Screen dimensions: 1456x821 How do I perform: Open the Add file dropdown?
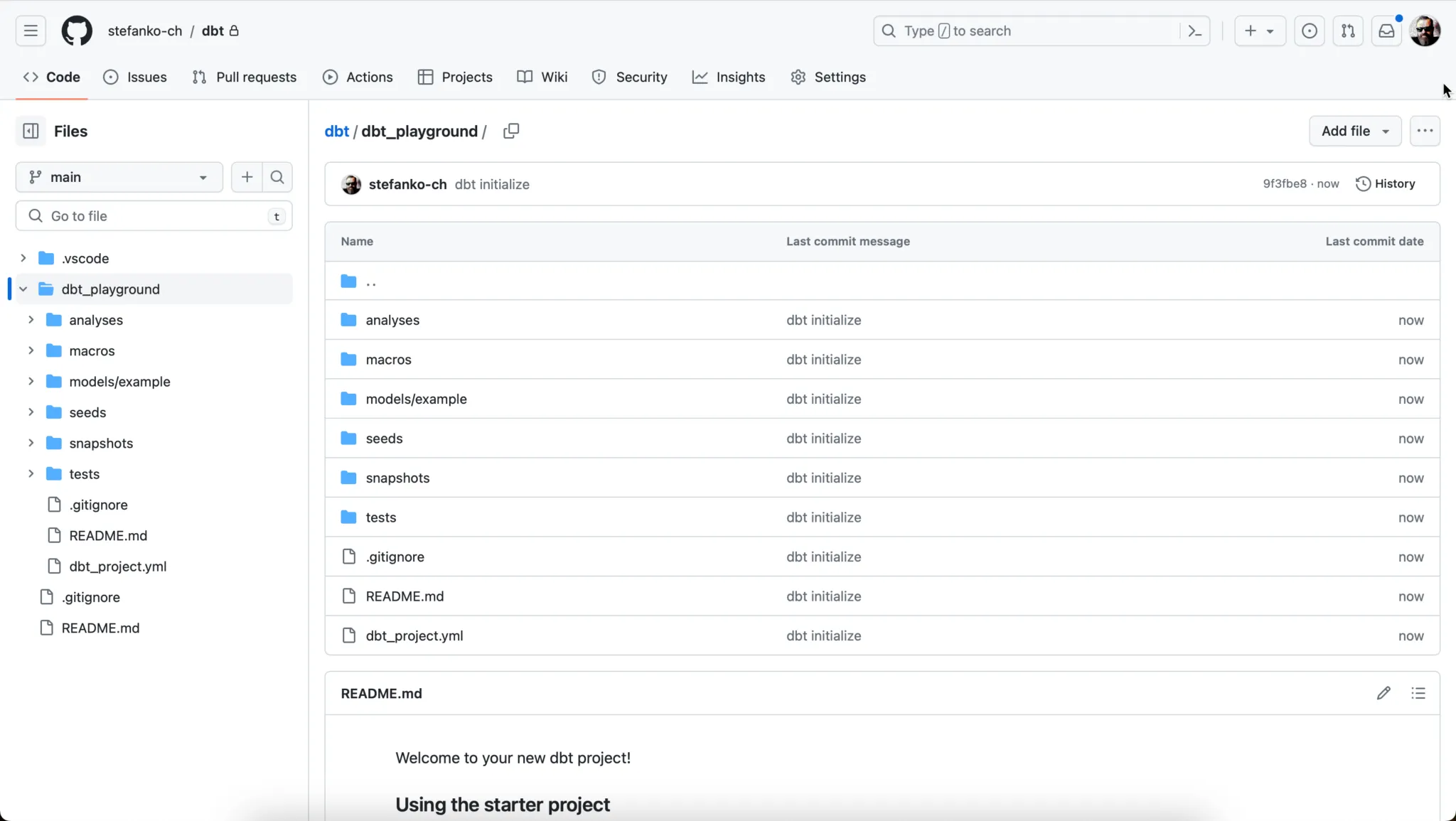click(x=1354, y=131)
